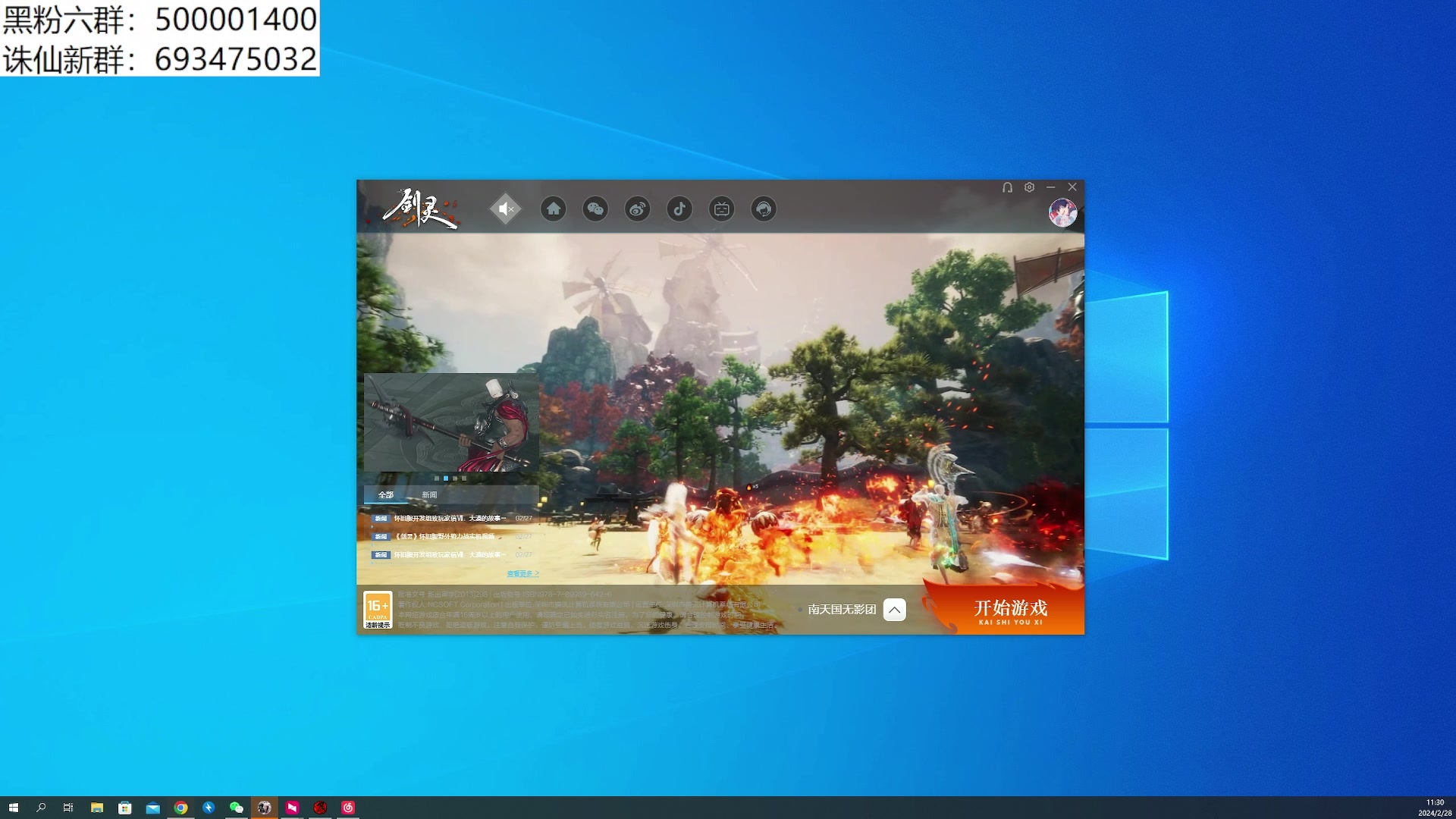
Task: Open the pink taskbar app icon
Action: pyautogui.click(x=292, y=808)
